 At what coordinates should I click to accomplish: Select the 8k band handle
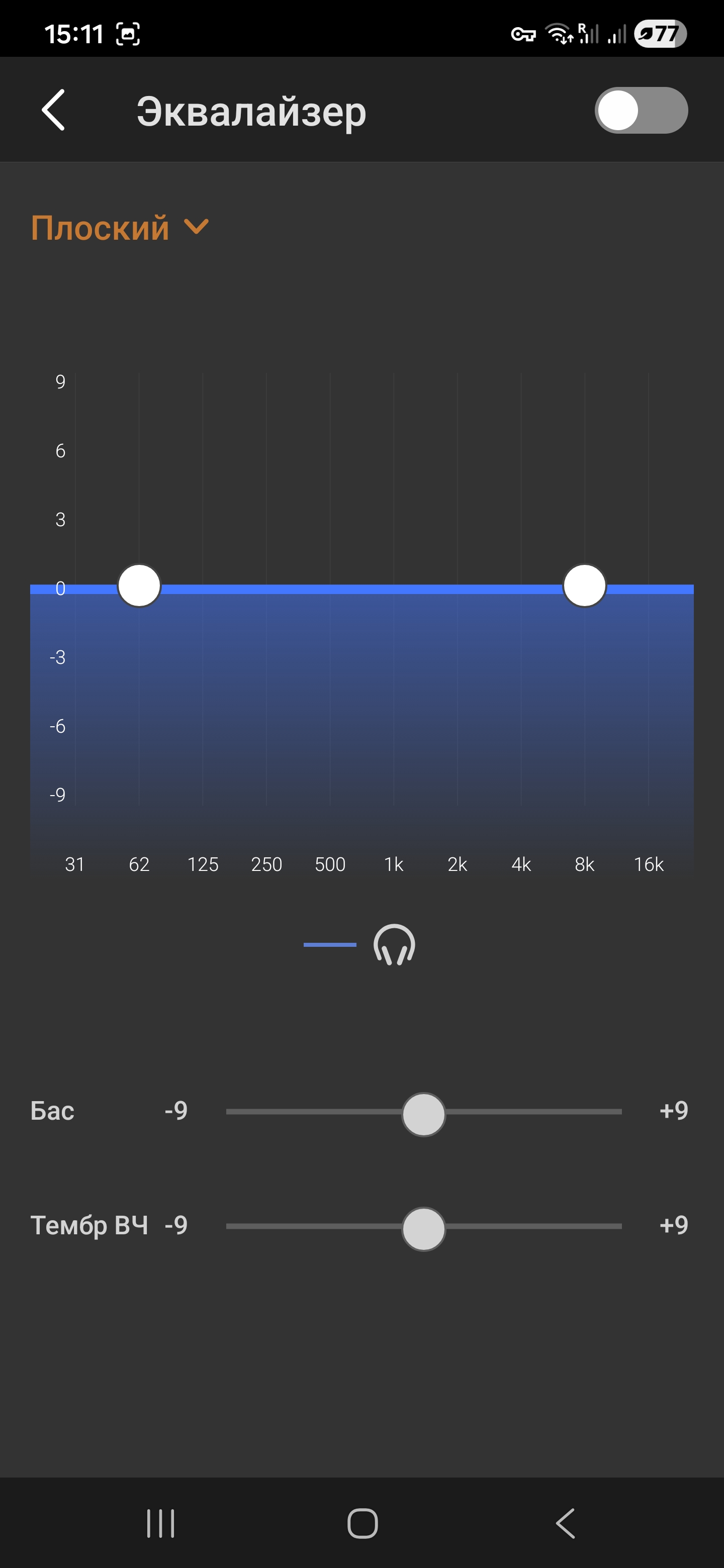[x=585, y=585]
